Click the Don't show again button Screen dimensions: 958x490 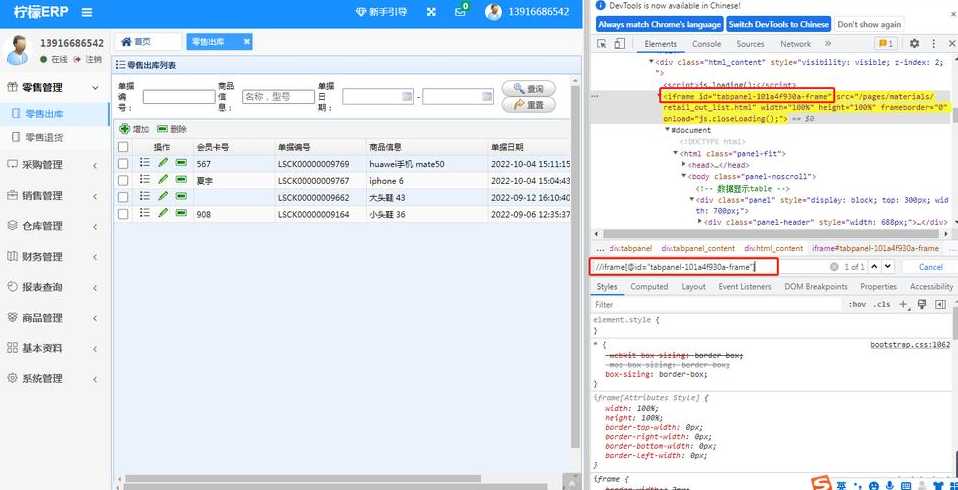click(869, 24)
